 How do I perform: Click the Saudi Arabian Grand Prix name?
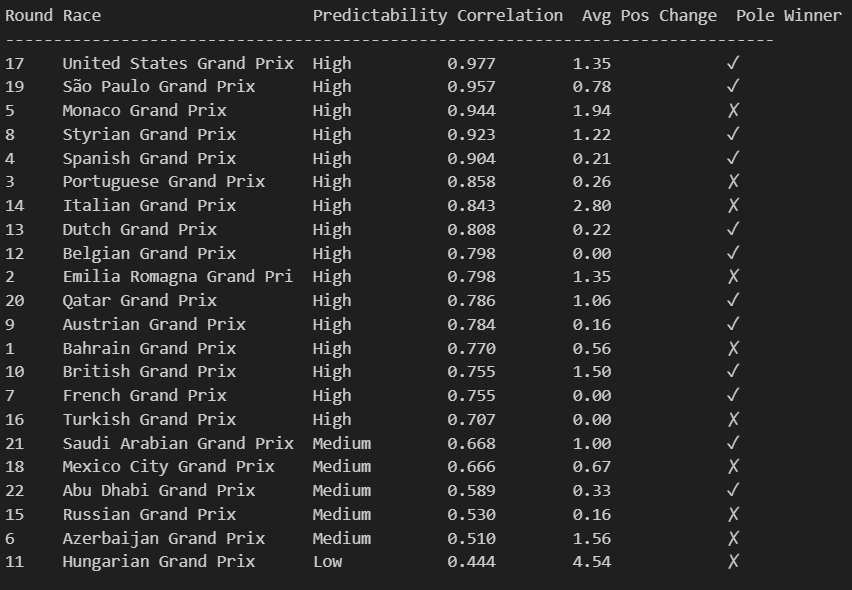click(178, 443)
